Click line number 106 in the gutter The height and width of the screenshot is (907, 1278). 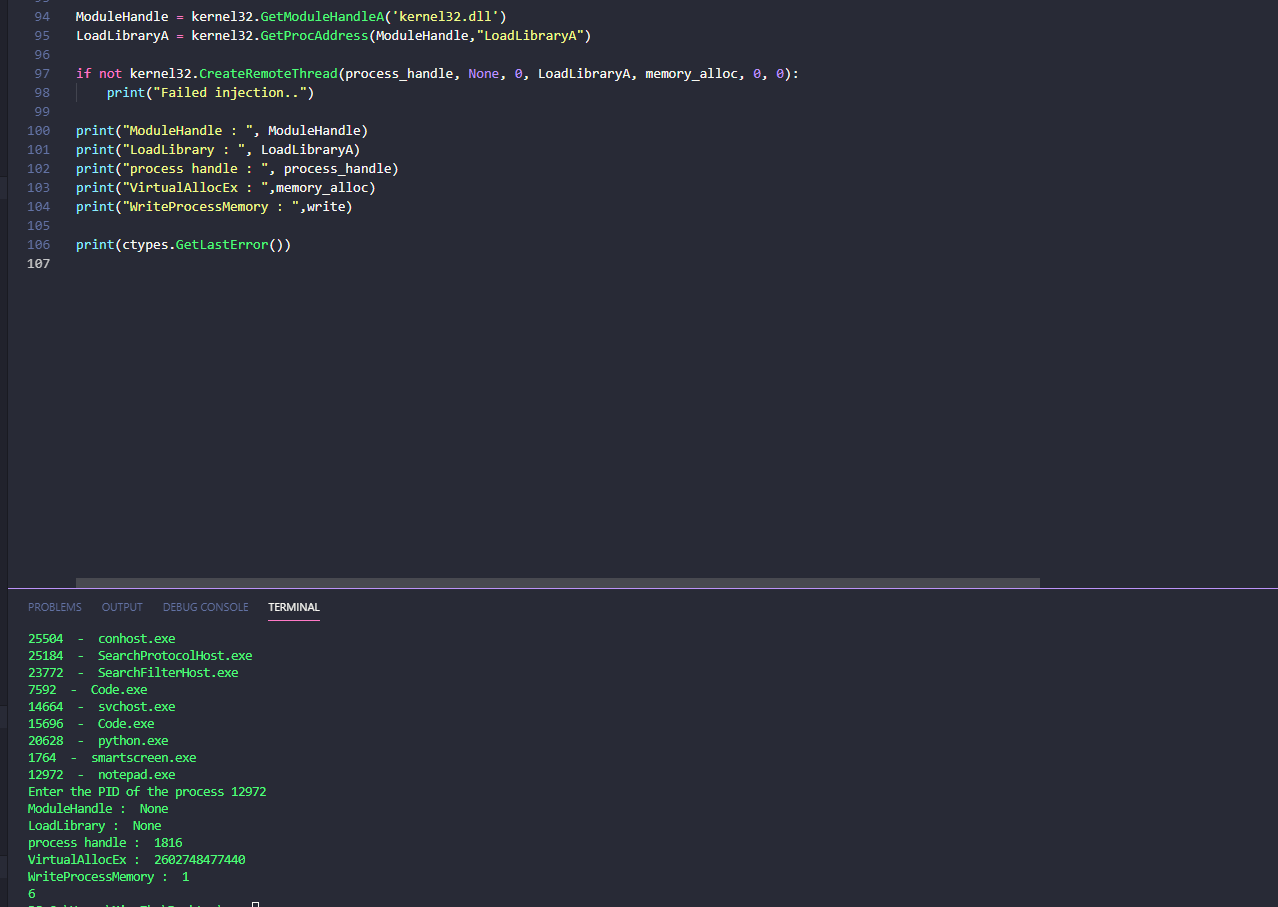pyautogui.click(x=41, y=244)
